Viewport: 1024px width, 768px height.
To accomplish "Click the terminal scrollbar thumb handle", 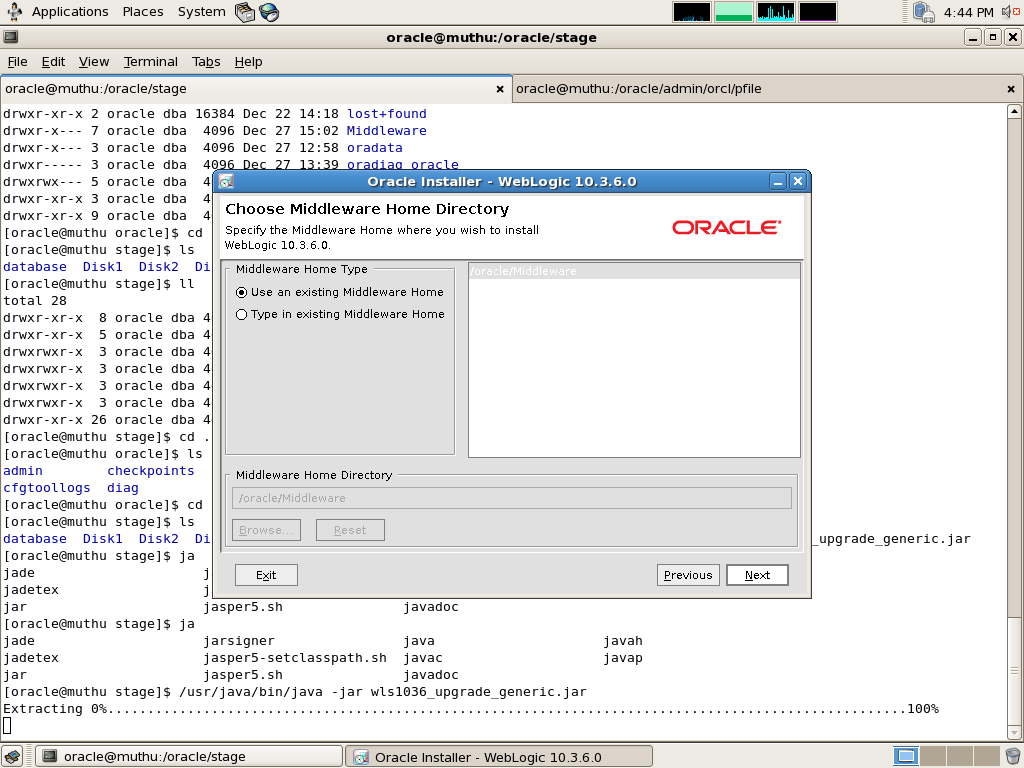I will click(1014, 670).
